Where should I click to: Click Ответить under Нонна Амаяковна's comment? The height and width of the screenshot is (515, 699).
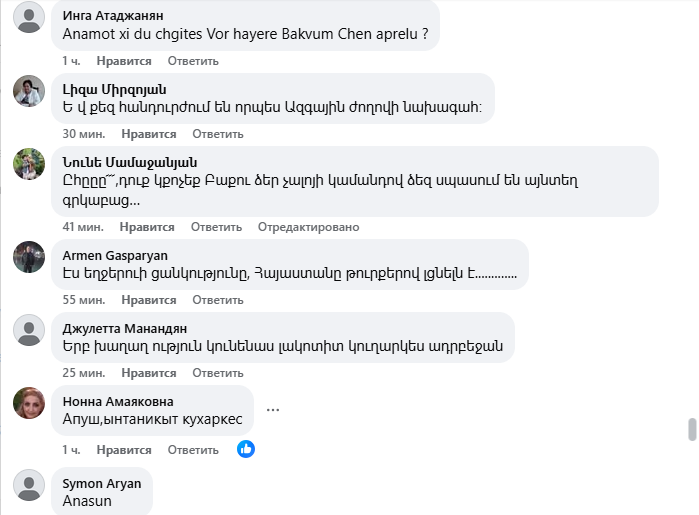coord(193,450)
